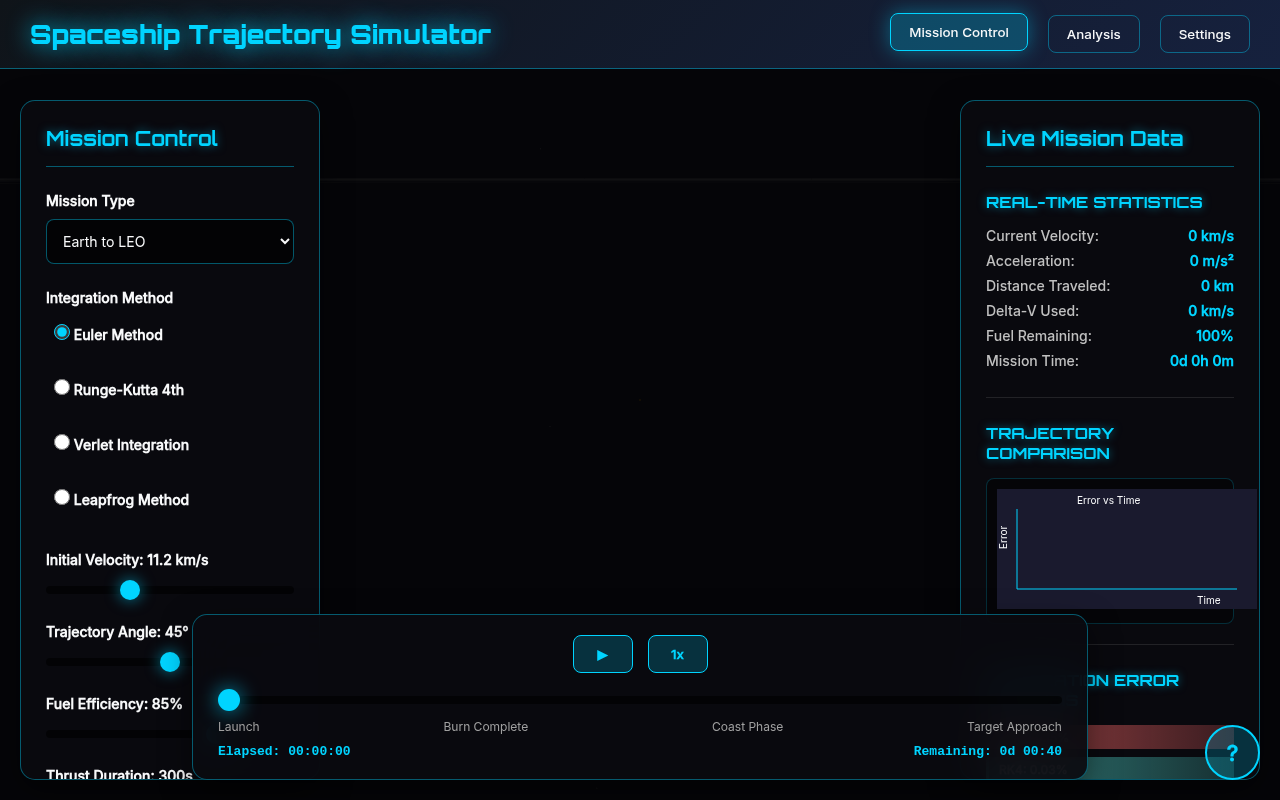Enable the Leapfrog Method option

[x=61, y=496]
